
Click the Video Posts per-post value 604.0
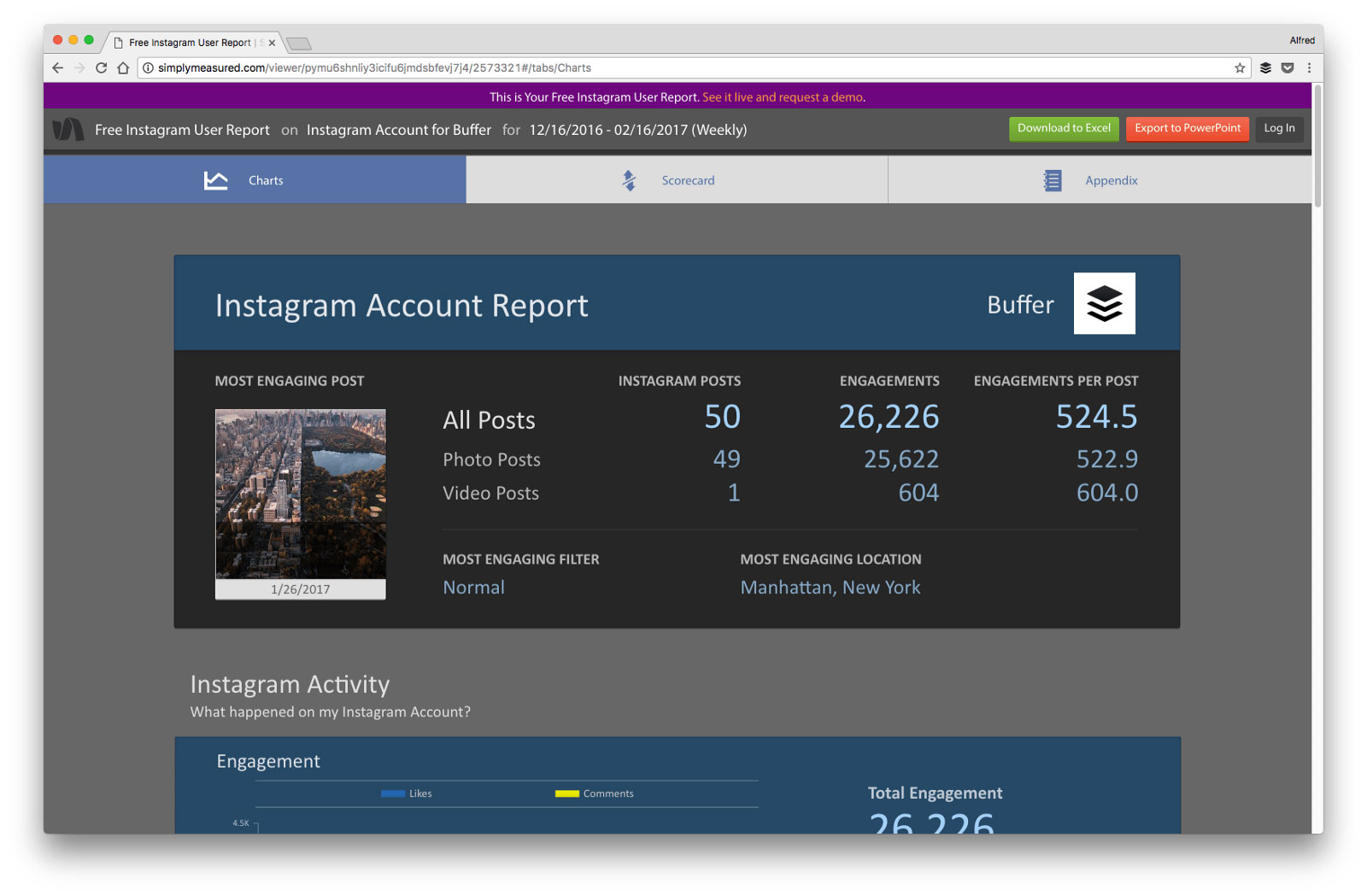(x=1107, y=493)
